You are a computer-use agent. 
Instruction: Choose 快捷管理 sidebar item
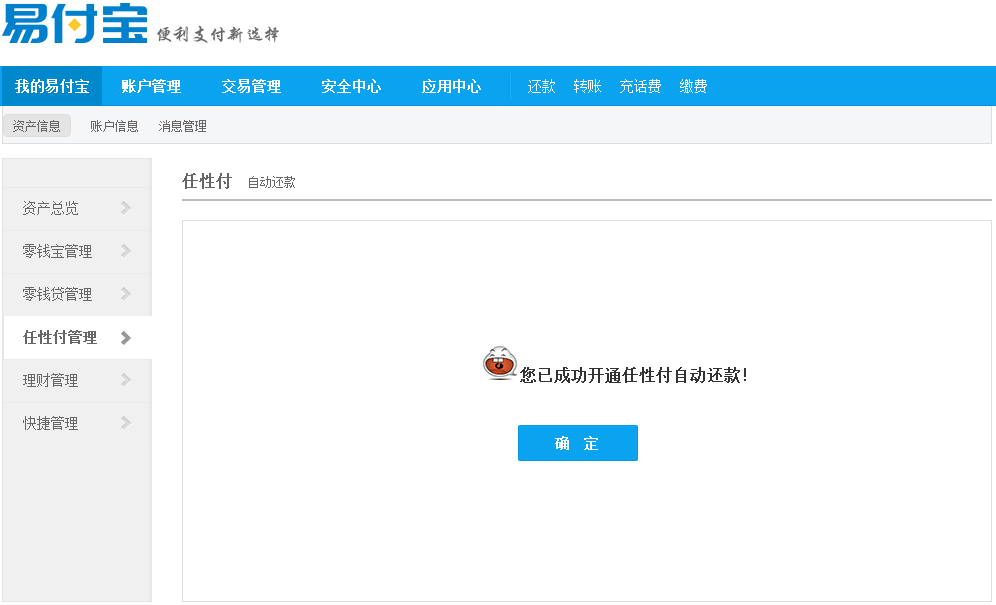[77, 424]
